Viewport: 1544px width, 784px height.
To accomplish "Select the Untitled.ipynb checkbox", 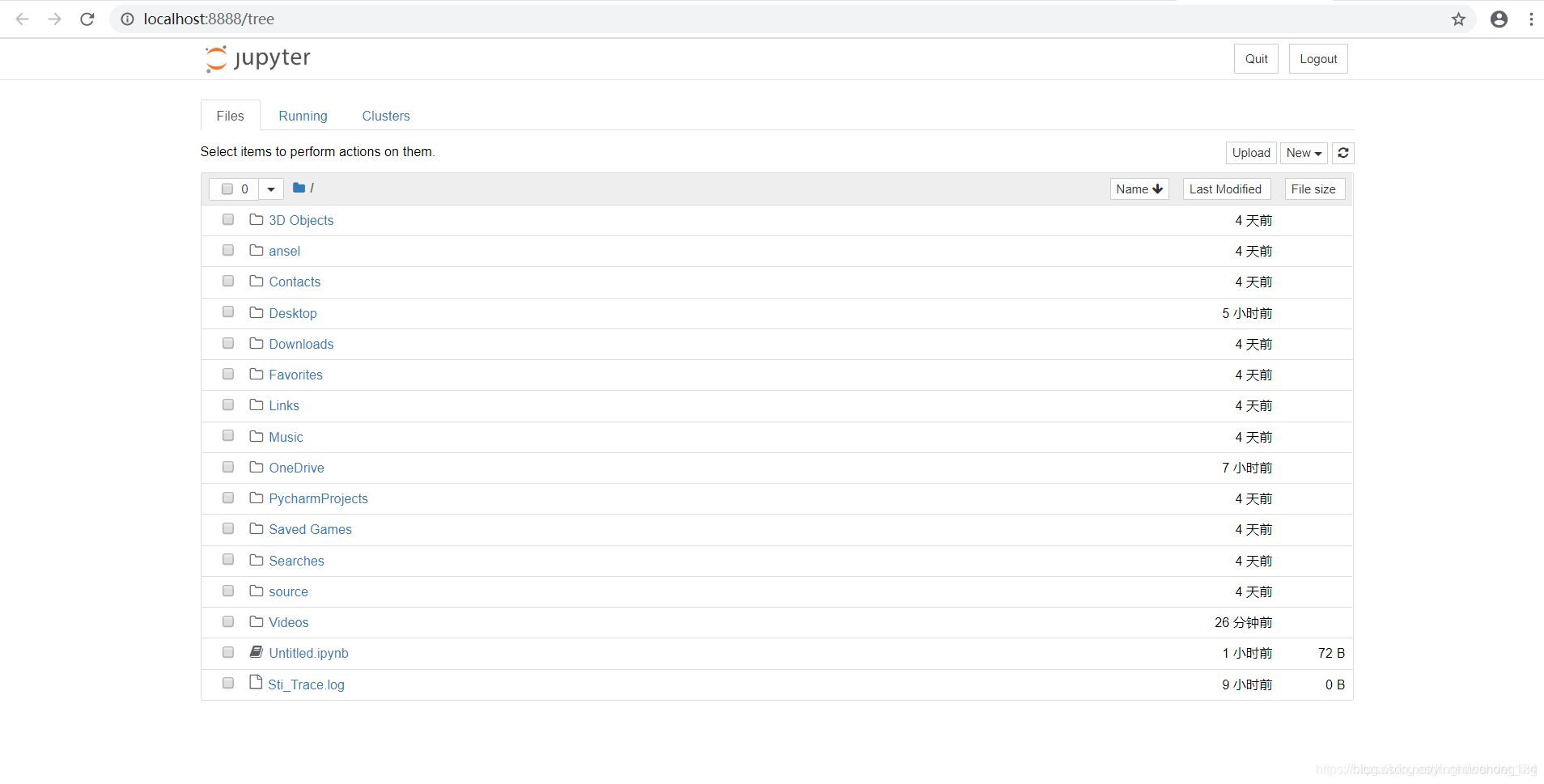I will click(x=228, y=652).
